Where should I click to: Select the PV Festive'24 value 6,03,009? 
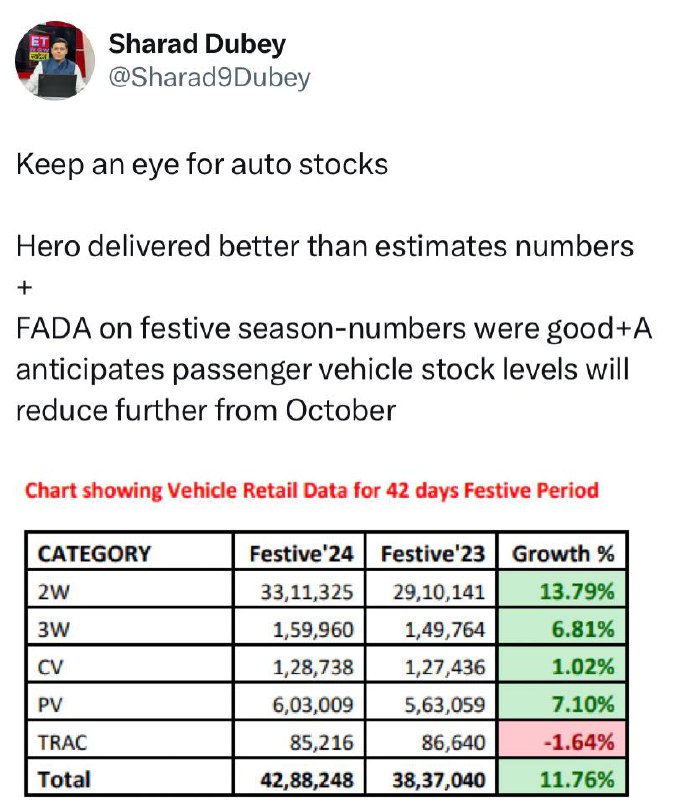[x=313, y=705]
